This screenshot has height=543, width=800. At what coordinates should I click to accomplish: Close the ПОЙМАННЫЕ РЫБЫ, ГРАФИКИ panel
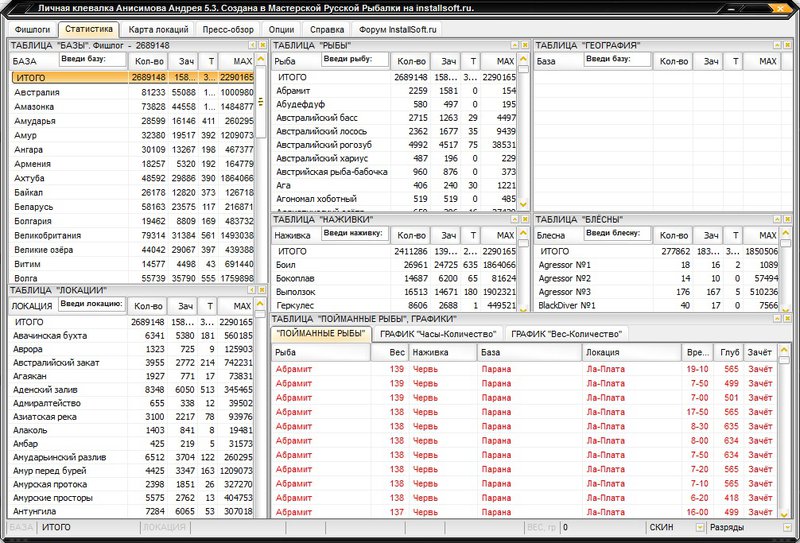click(787, 318)
